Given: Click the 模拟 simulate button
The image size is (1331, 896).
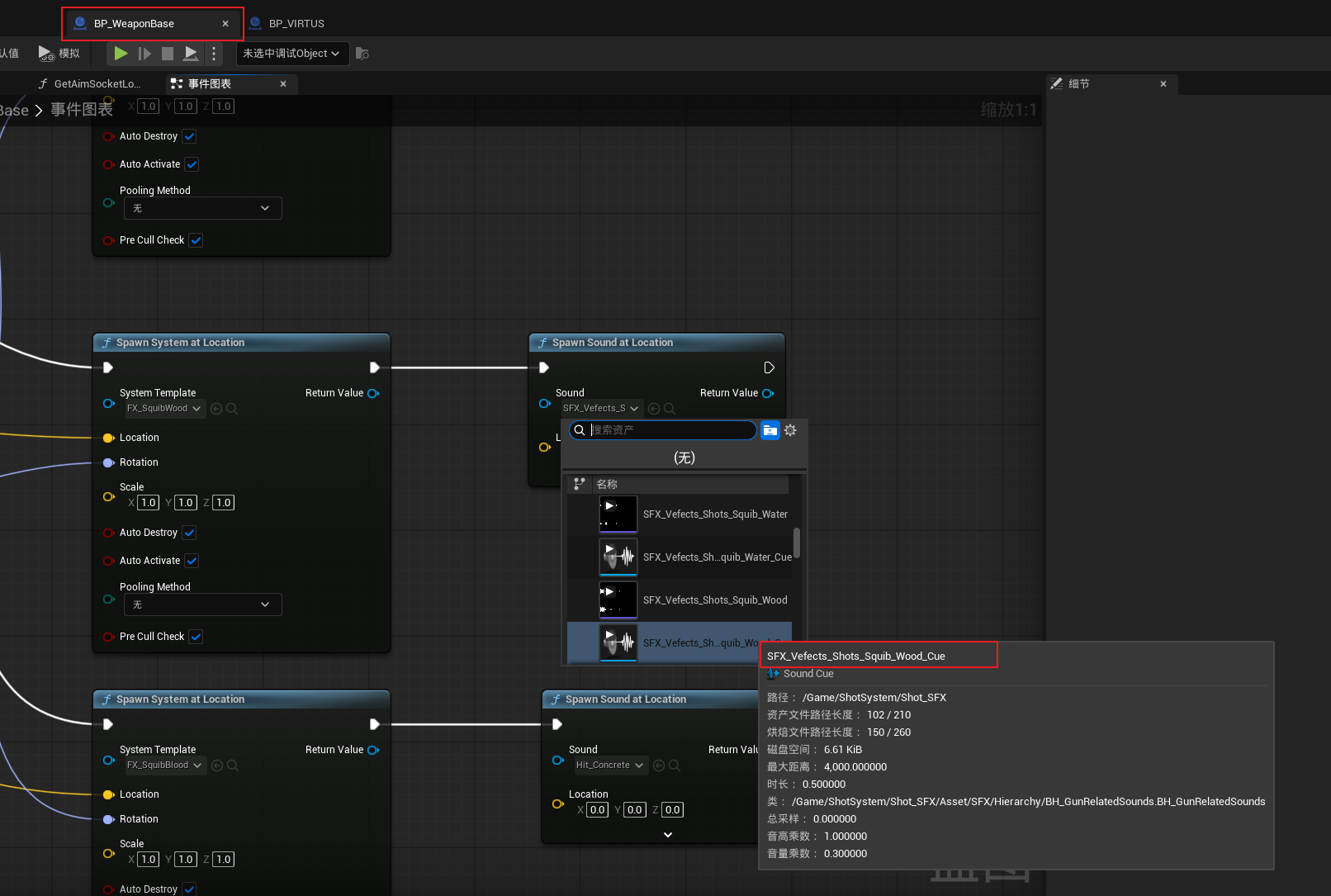Looking at the screenshot, I should [x=59, y=54].
